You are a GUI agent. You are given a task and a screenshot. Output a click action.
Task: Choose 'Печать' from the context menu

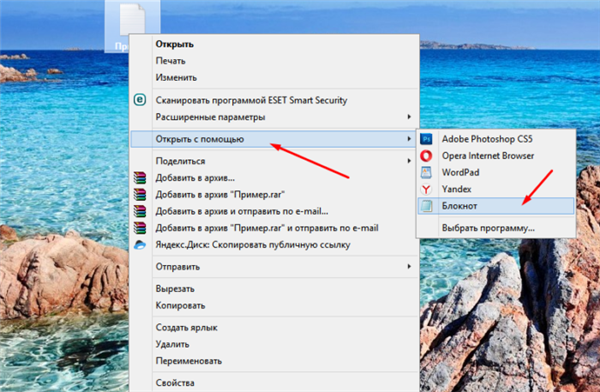click(275, 61)
